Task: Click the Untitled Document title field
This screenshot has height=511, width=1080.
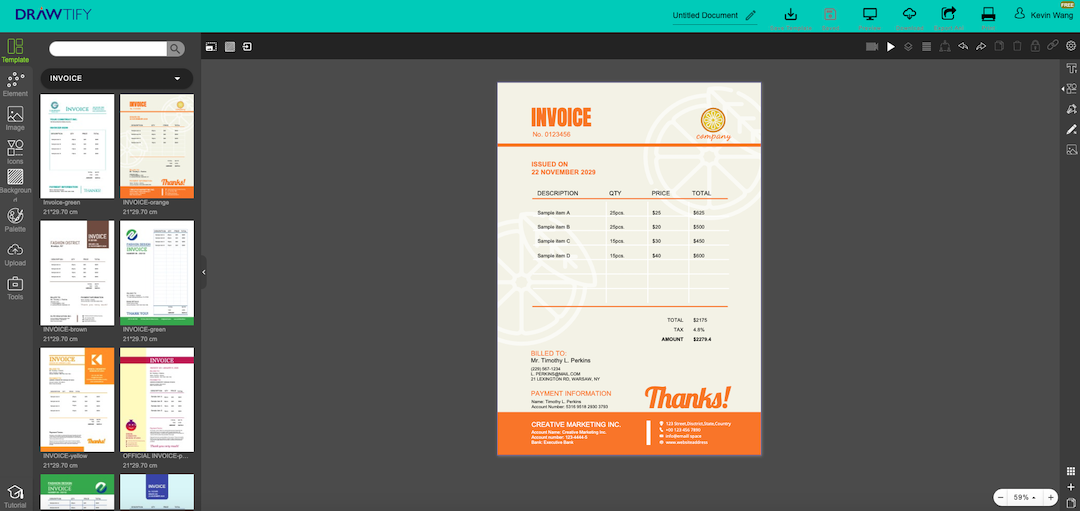Action: [x=705, y=15]
